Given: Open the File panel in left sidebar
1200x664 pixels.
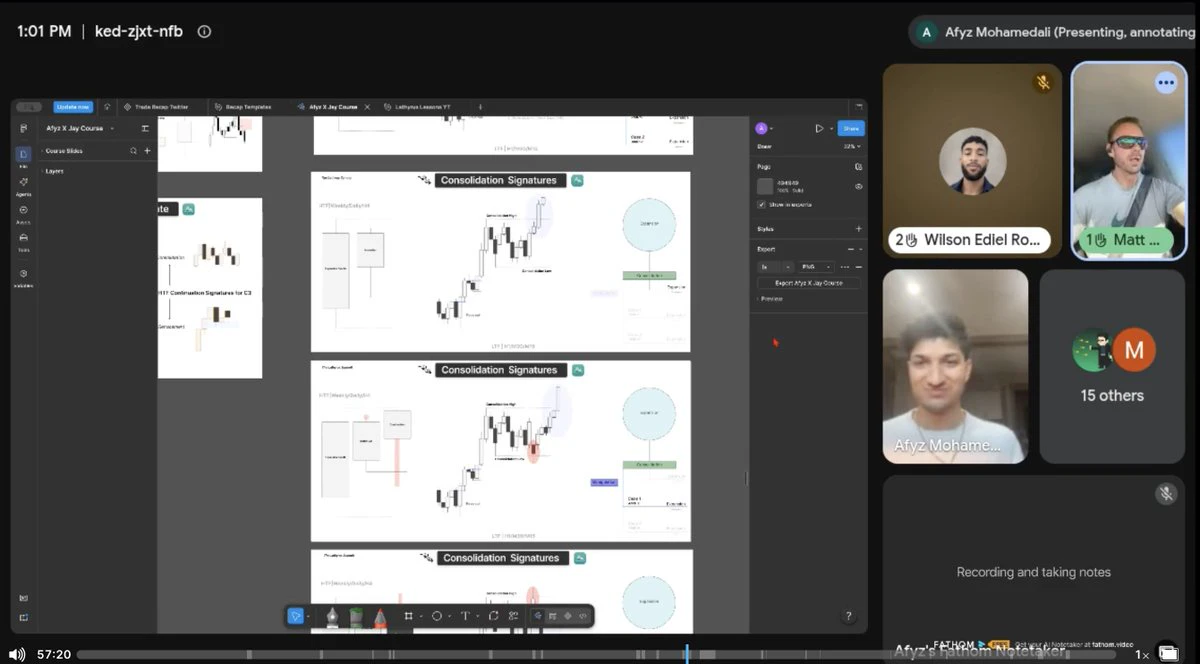Looking at the screenshot, I should (23, 156).
